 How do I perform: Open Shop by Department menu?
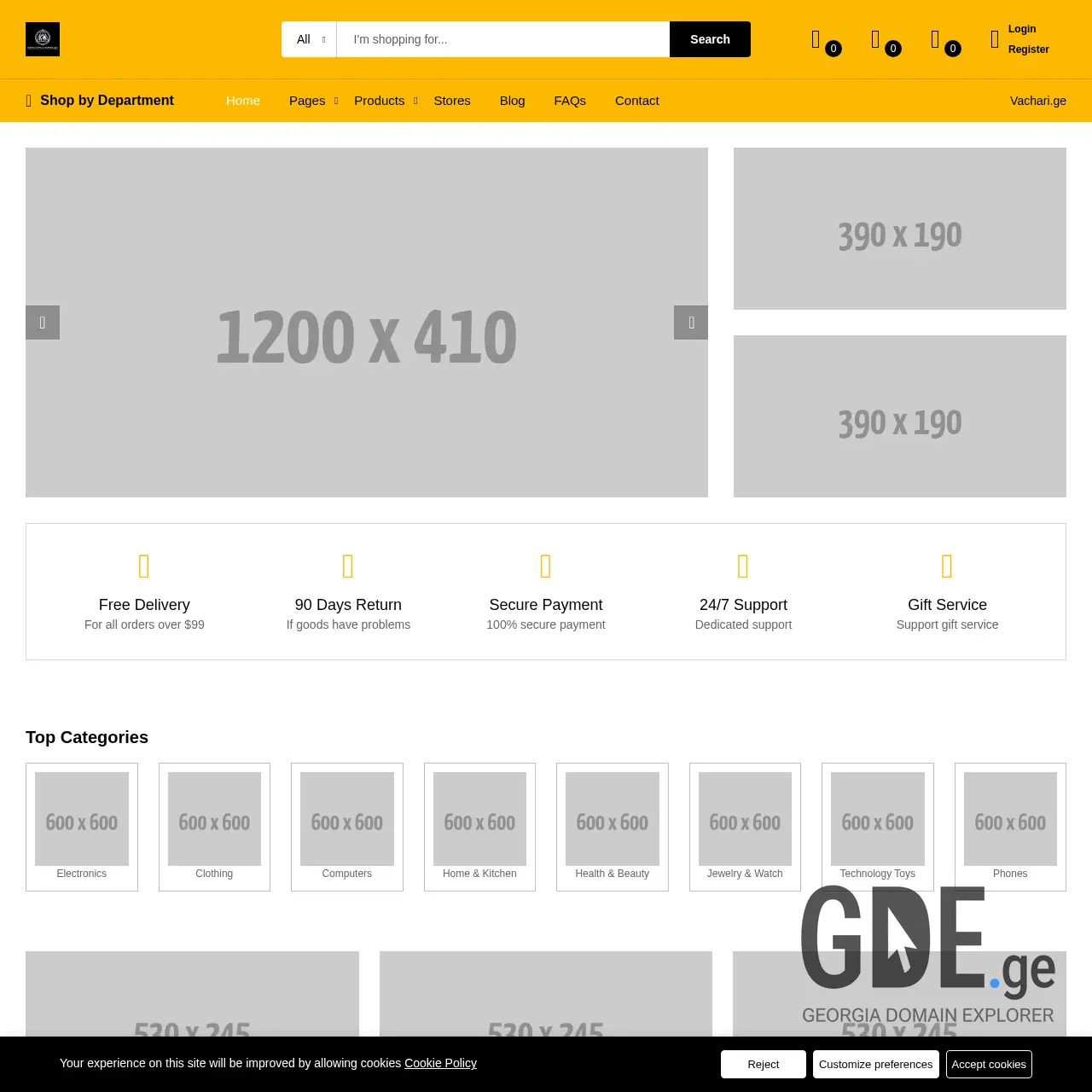click(99, 100)
